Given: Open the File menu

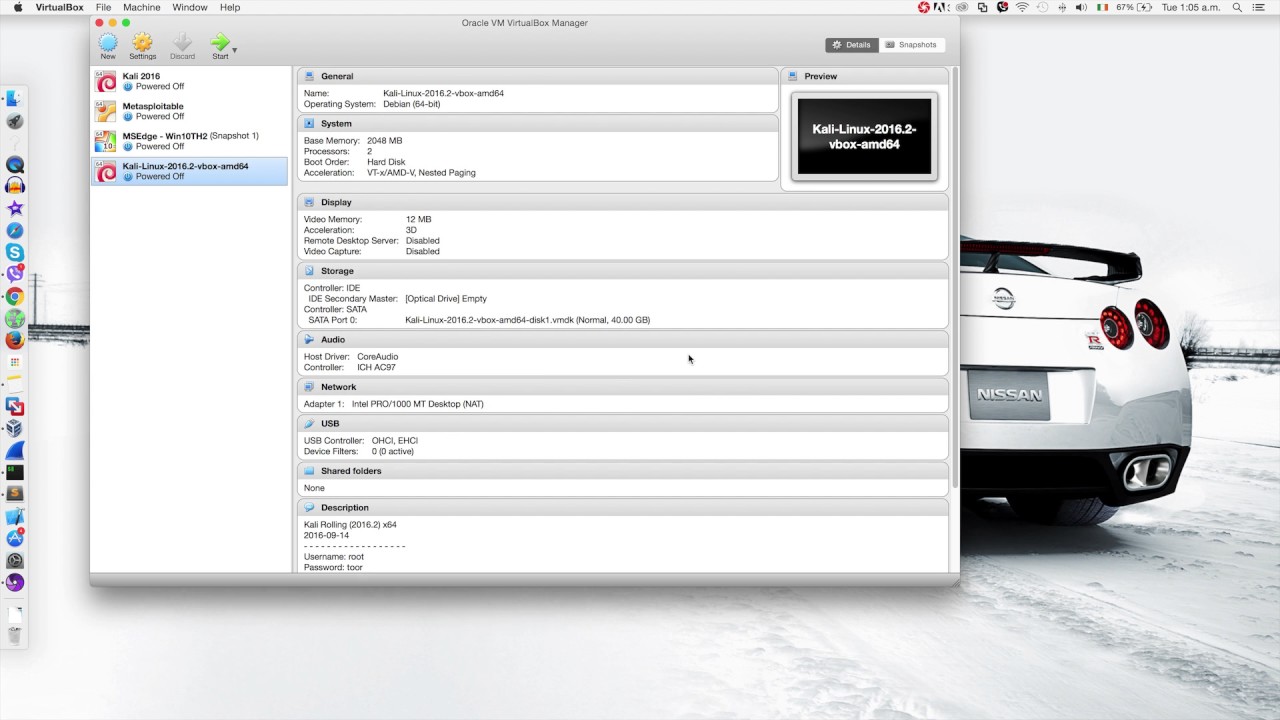Looking at the screenshot, I should (103, 7).
